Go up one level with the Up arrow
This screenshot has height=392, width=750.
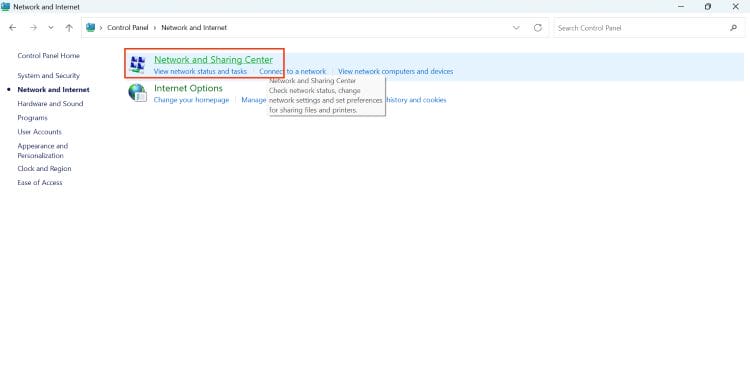click(69, 28)
